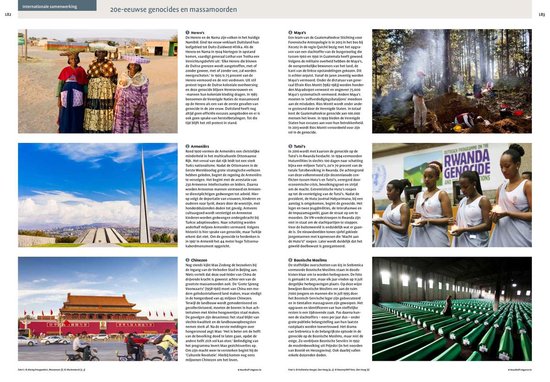Image resolution: width=550 pixels, height=382 pixels.
Task: Click the 'Herero's' heading
Action: pyautogui.click(x=197, y=32)
